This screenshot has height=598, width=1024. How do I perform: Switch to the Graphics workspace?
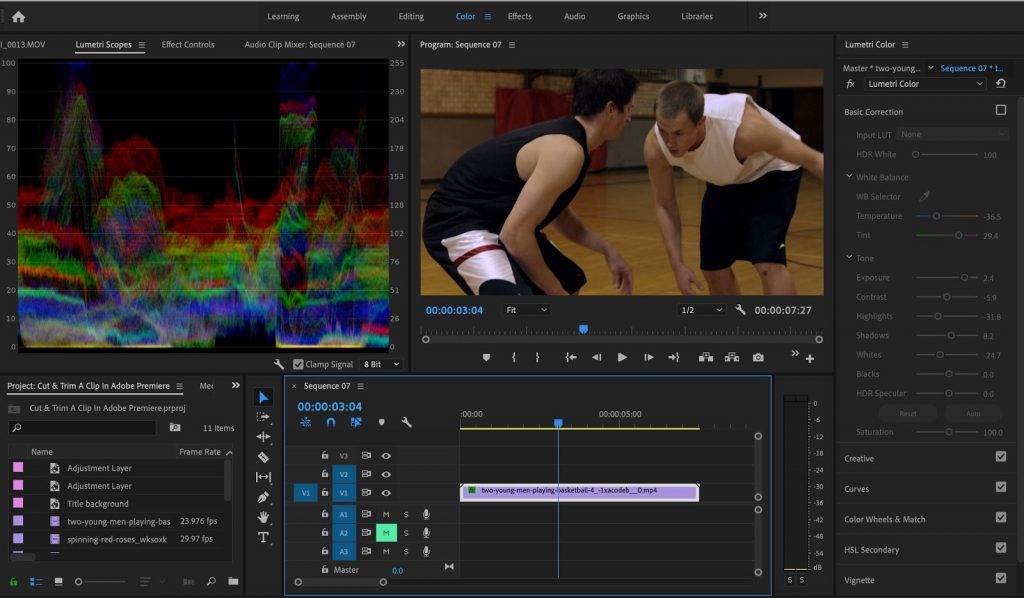click(x=633, y=16)
